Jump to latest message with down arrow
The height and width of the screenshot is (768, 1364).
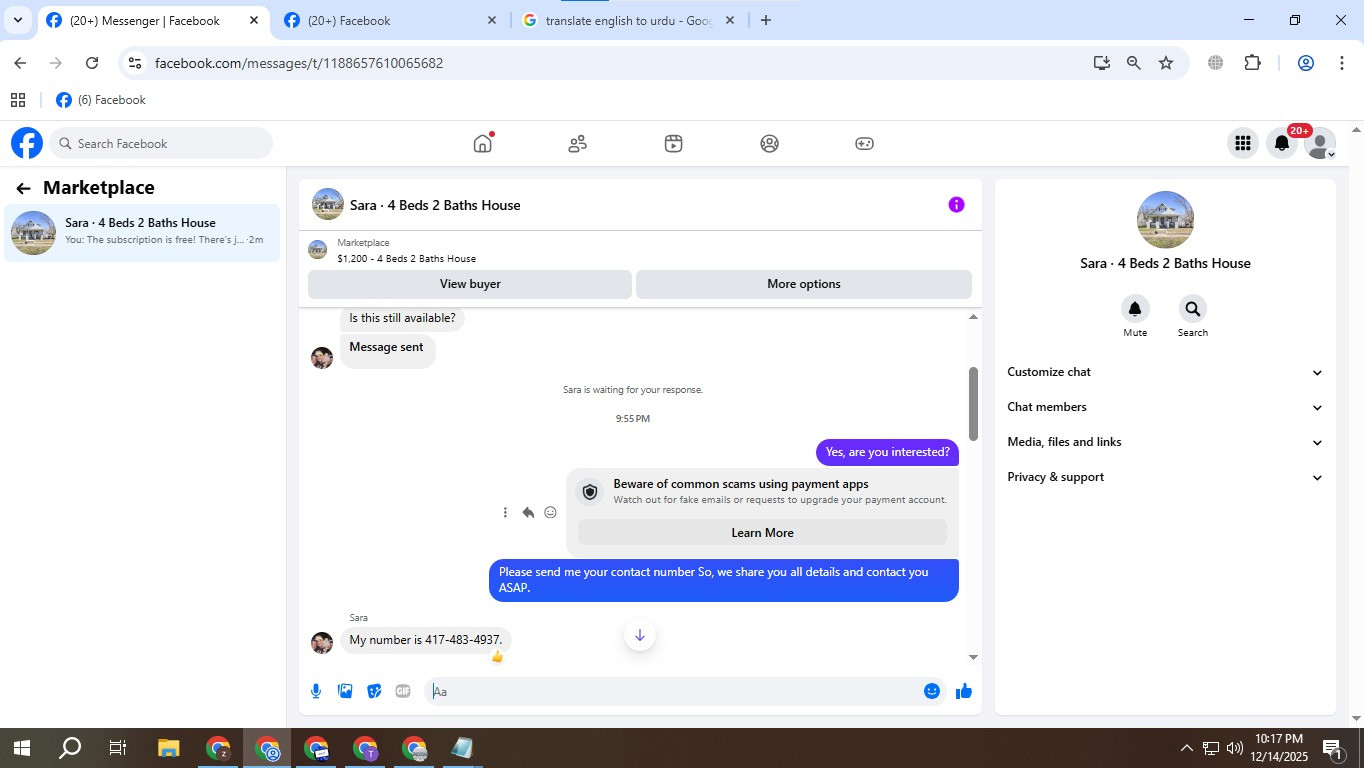point(640,635)
